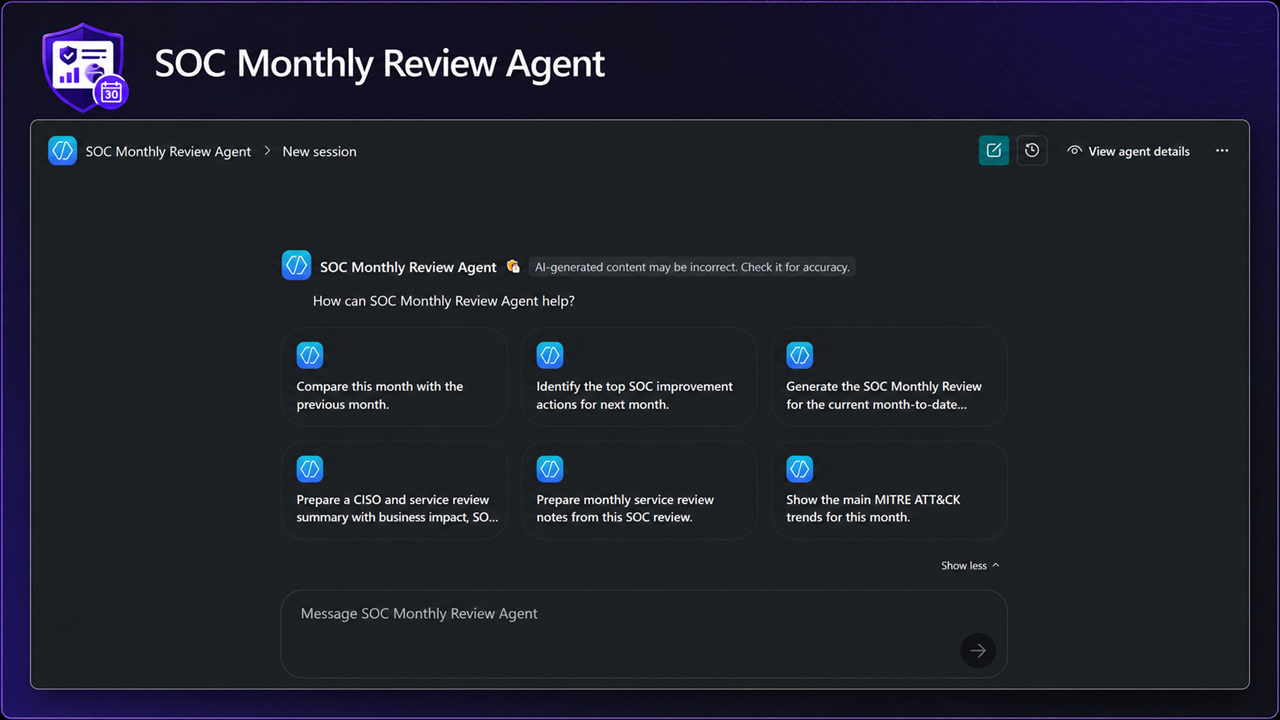Click icon on 'Compare this month' card

tap(310, 355)
